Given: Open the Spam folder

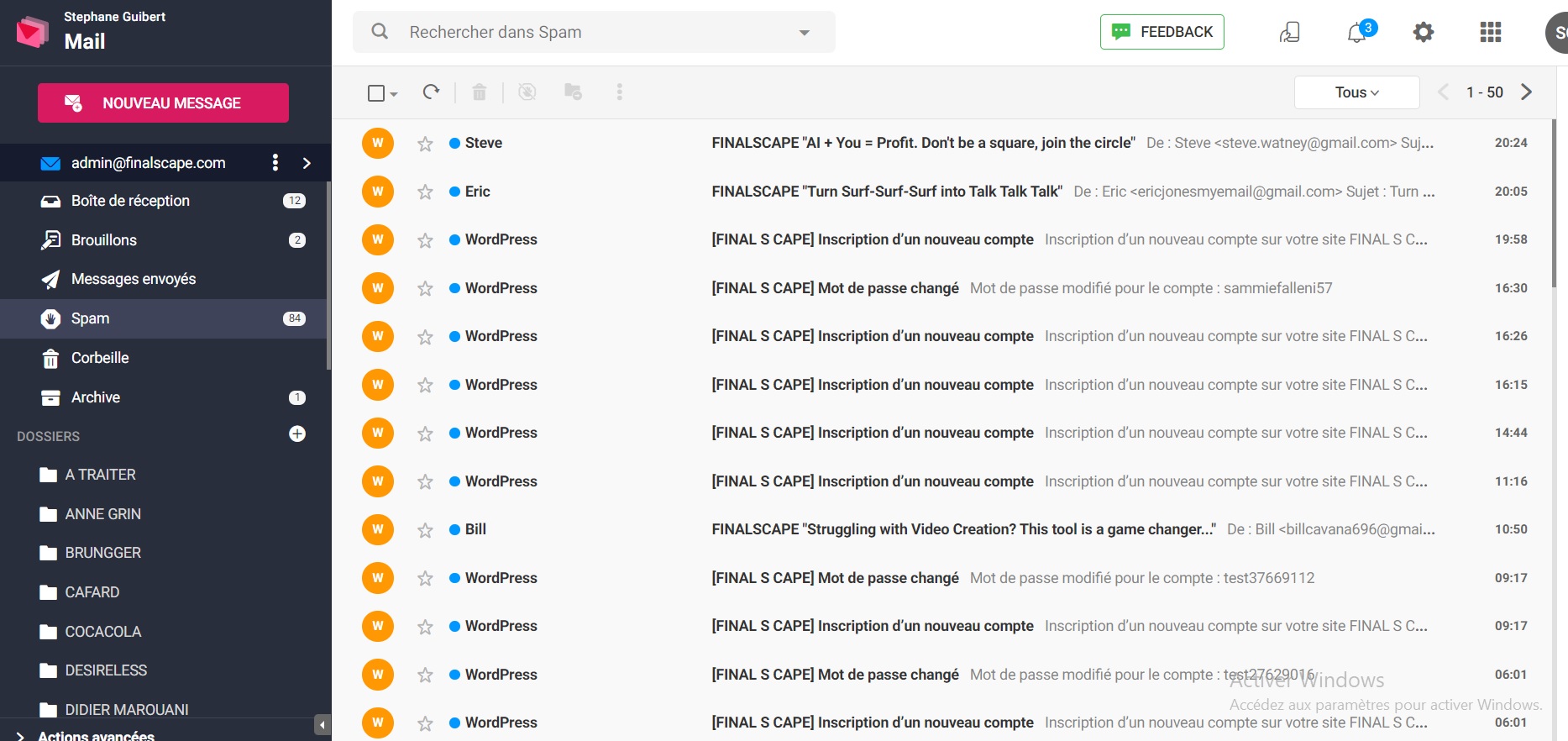Looking at the screenshot, I should (x=164, y=318).
